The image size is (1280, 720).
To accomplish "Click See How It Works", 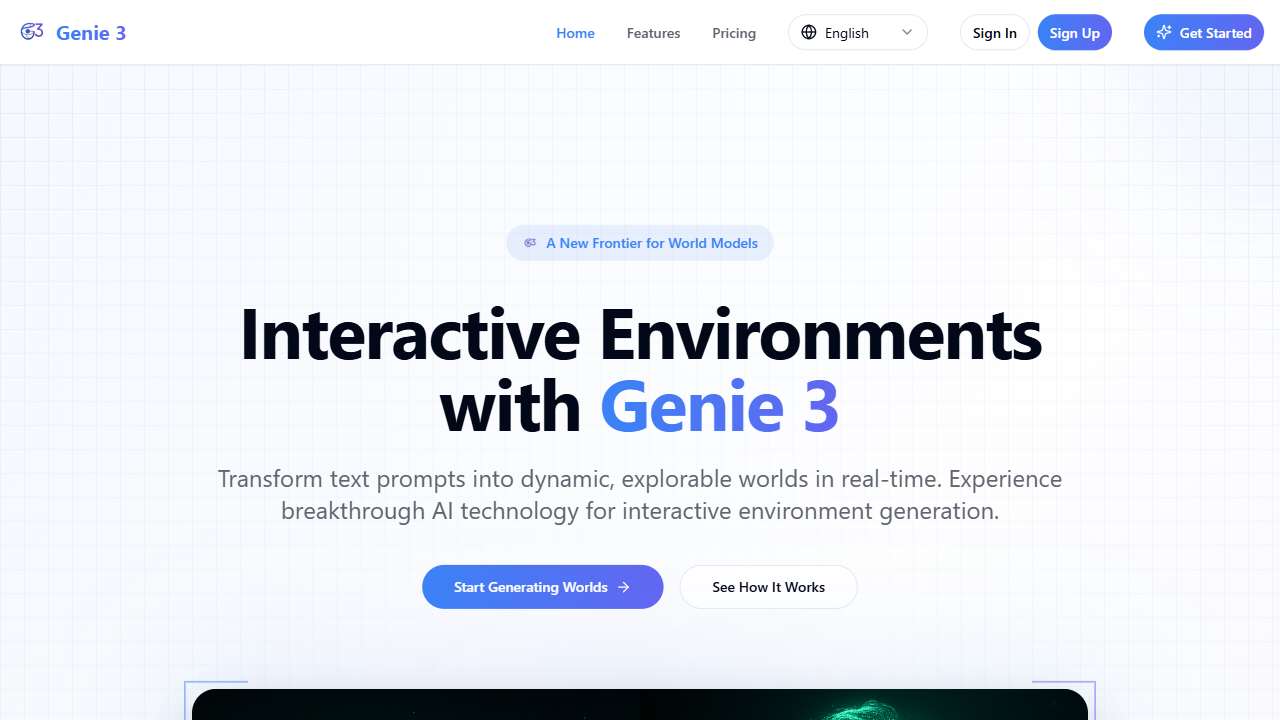I will [x=768, y=587].
